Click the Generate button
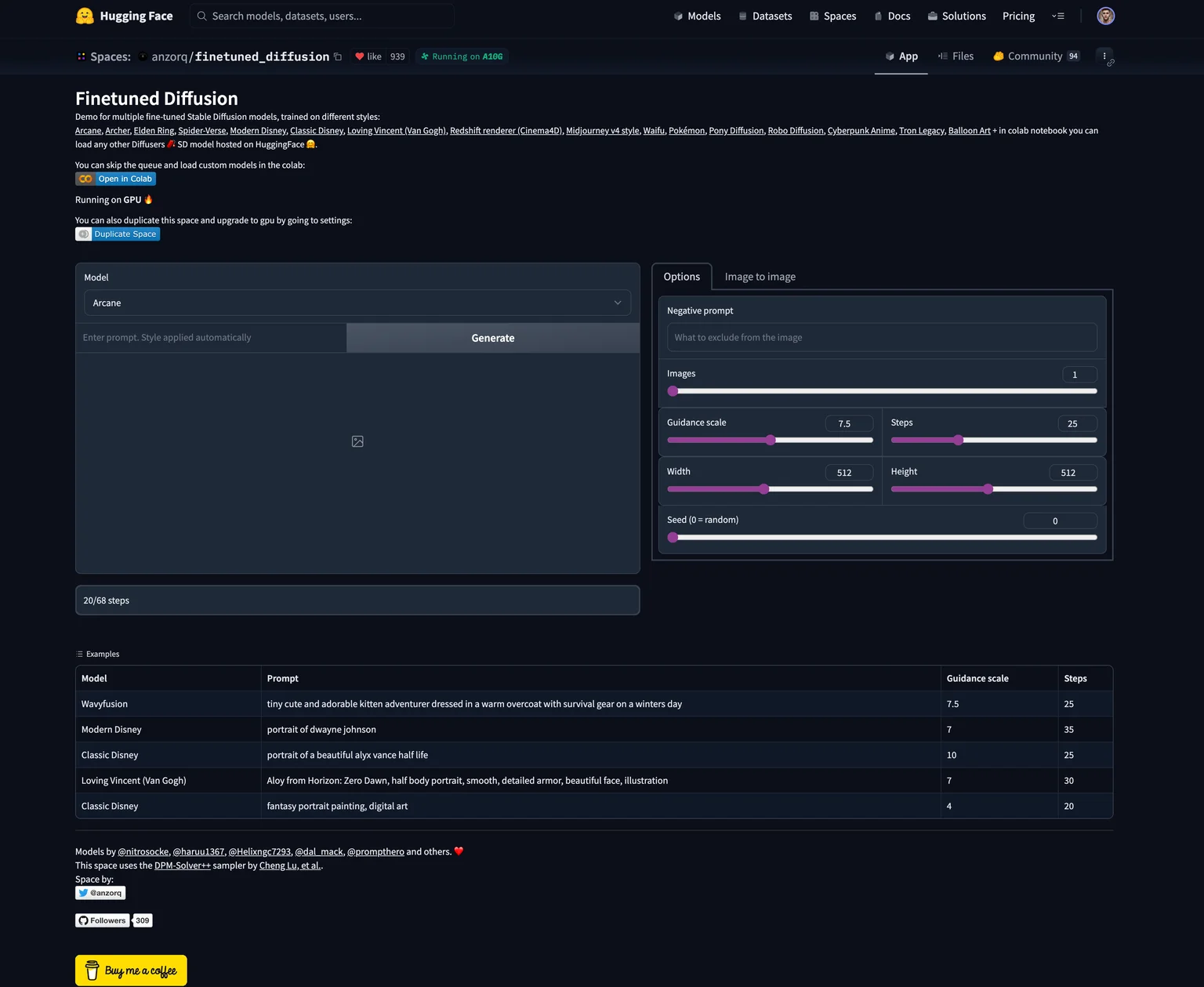Viewport: 1204px width, 987px height. point(493,338)
